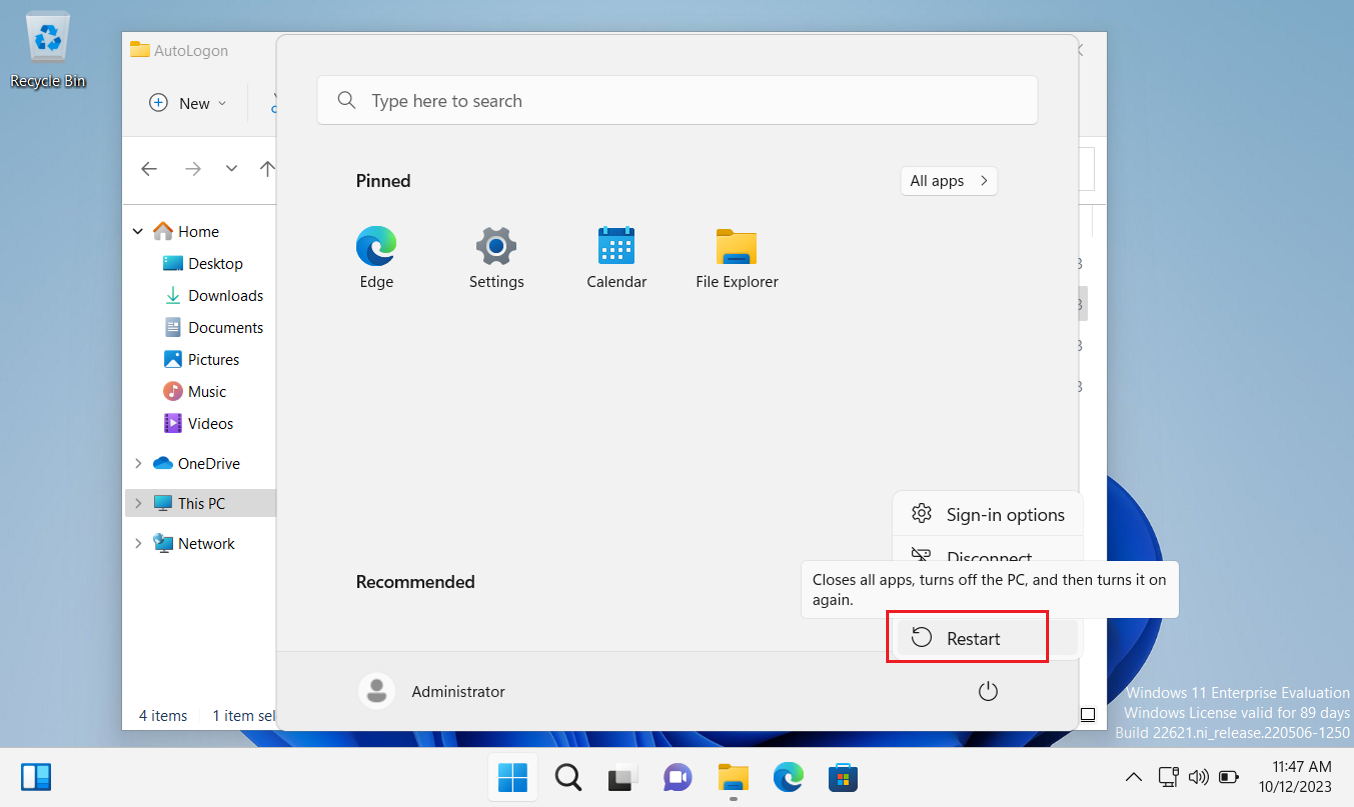Open Edge from pinned apps
Image resolution: width=1354 pixels, height=807 pixels.
point(376,257)
